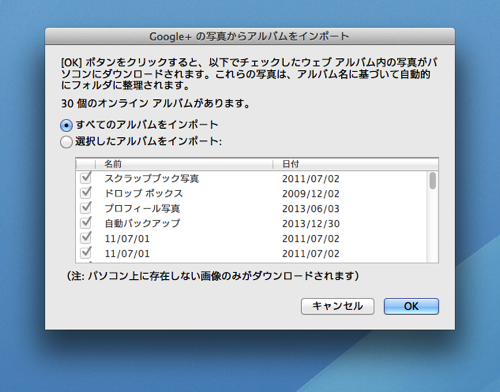Select the 自動バックアップ album name
Screen dimensions: 500x392
click(x=142, y=224)
